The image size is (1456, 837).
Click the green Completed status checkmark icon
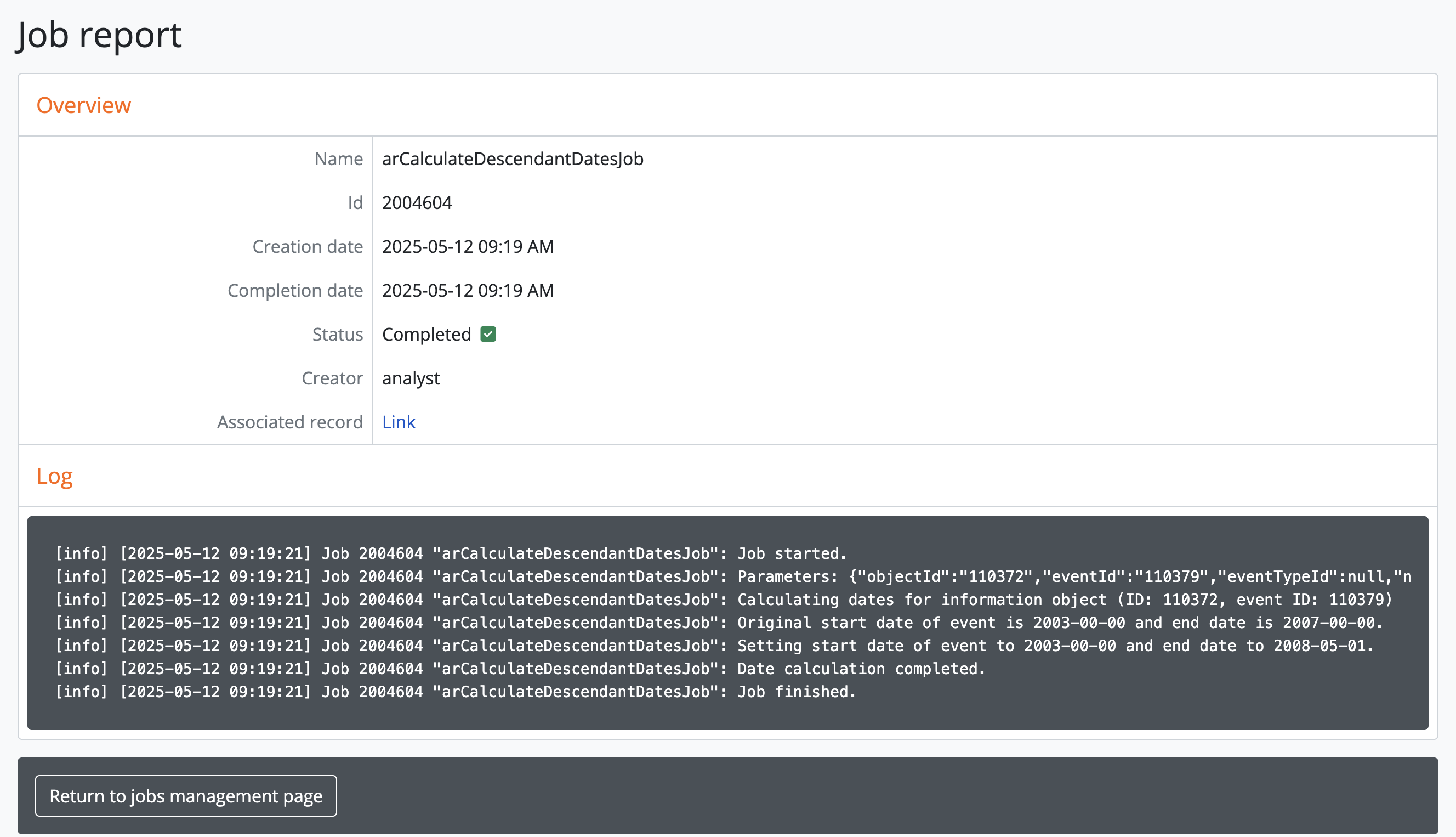(x=488, y=334)
